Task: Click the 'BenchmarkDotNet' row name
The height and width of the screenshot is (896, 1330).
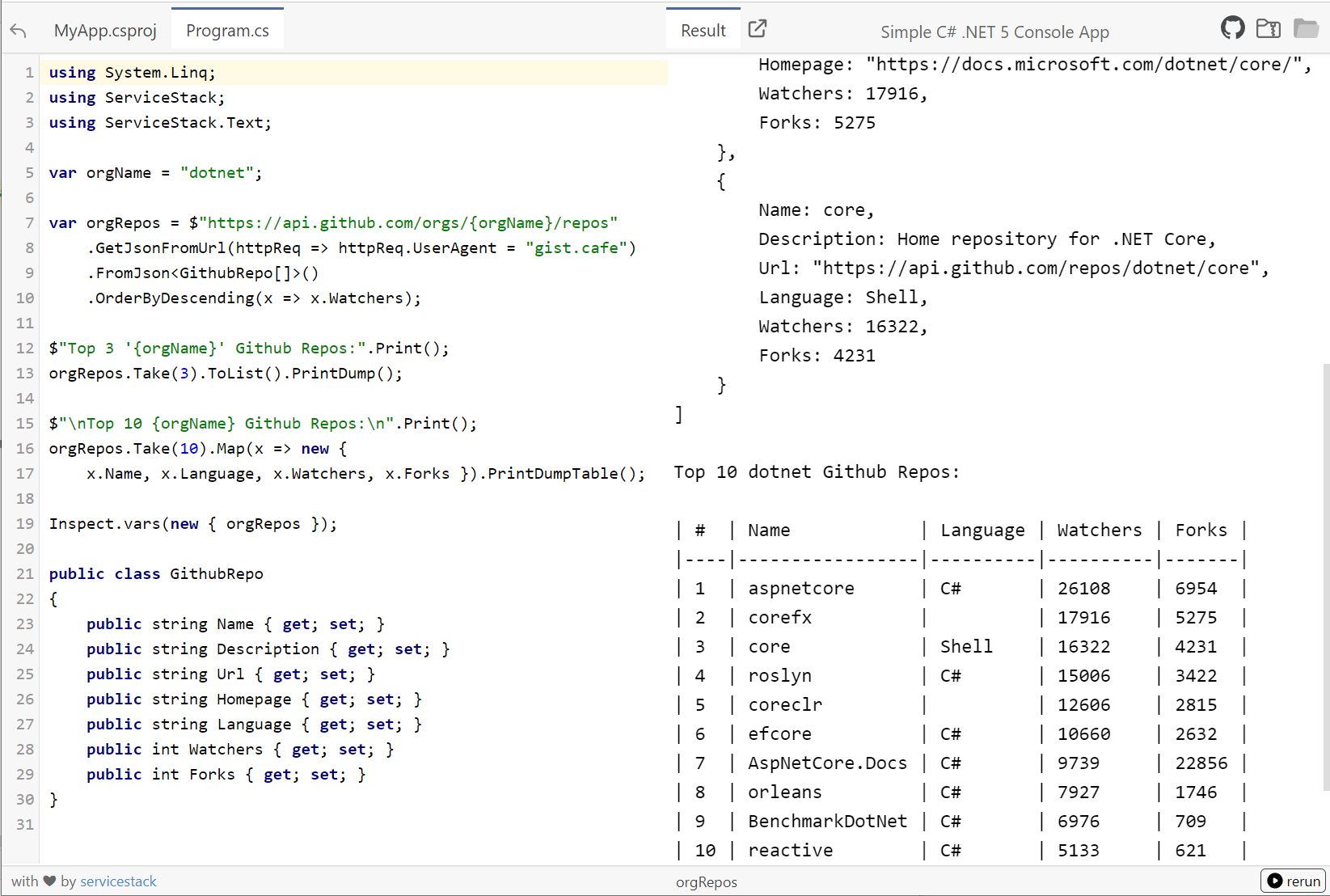Action: pos(828,821)
